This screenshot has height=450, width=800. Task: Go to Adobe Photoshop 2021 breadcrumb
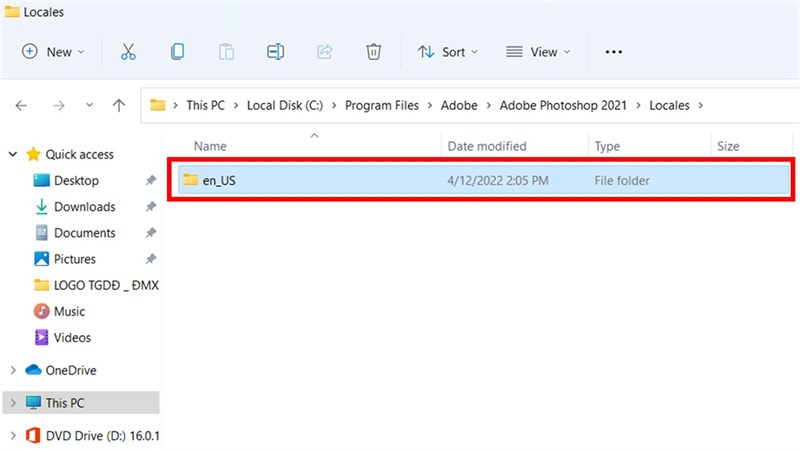(x=563, y=106)
